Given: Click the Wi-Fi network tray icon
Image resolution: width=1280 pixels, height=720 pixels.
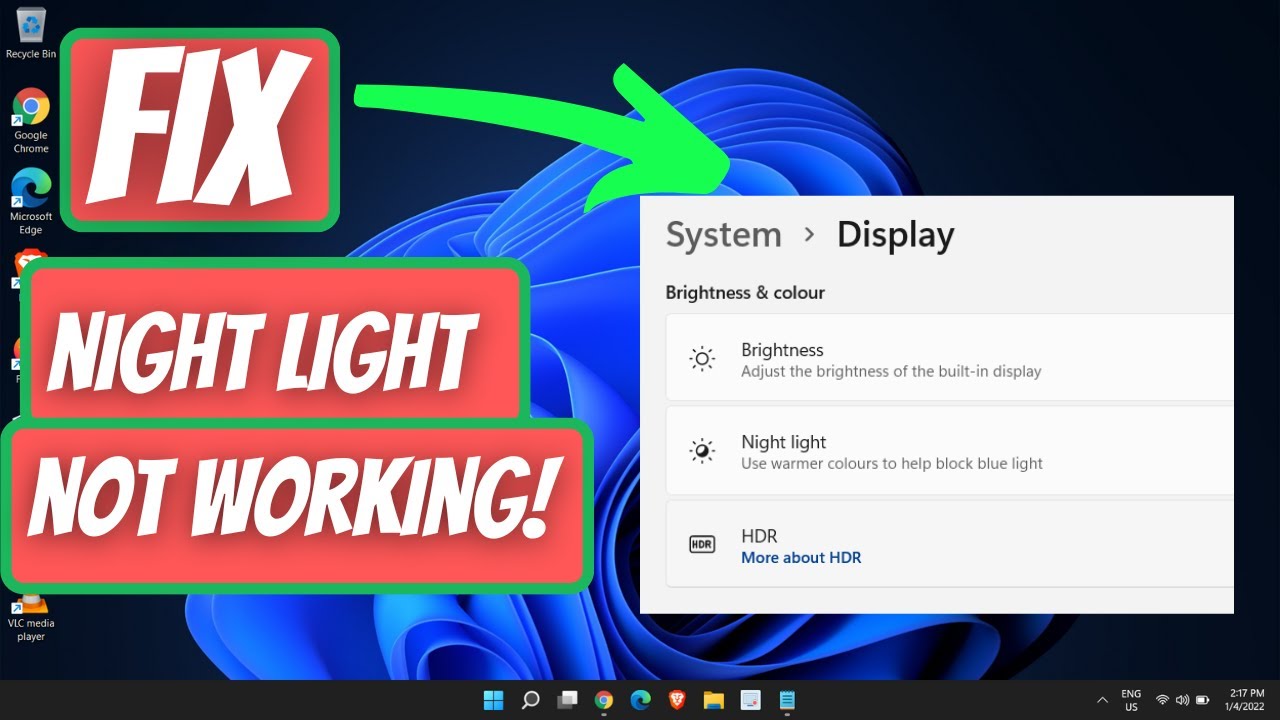Looking at the screenshot, I should coord(1162,700).
